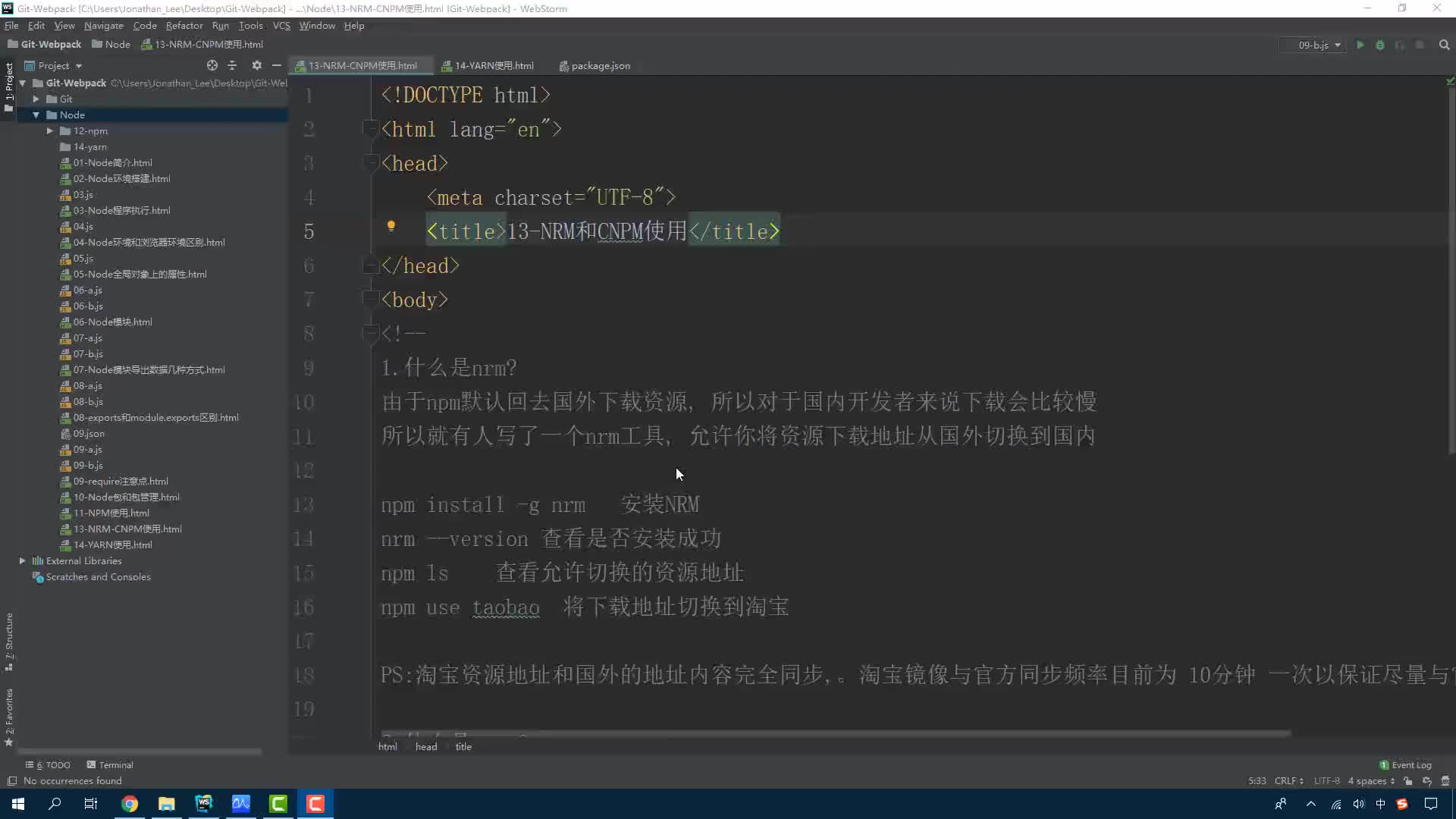Click the editor horizontal scrollbar

pos(834,733)
